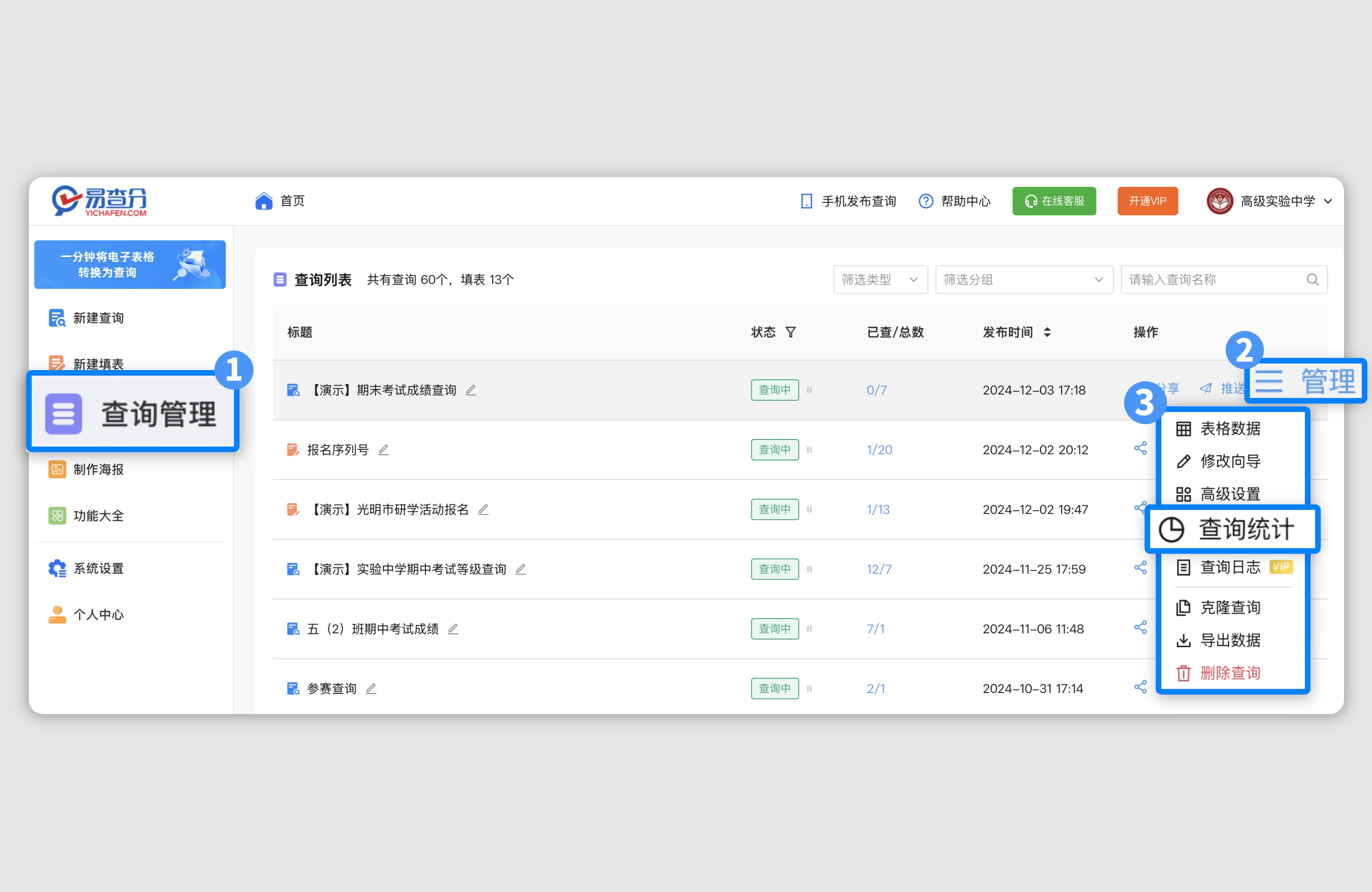1372x892 pixels.
Task: Pause 【演示】光明市研学活动报名 query
Action: point(809,510)
